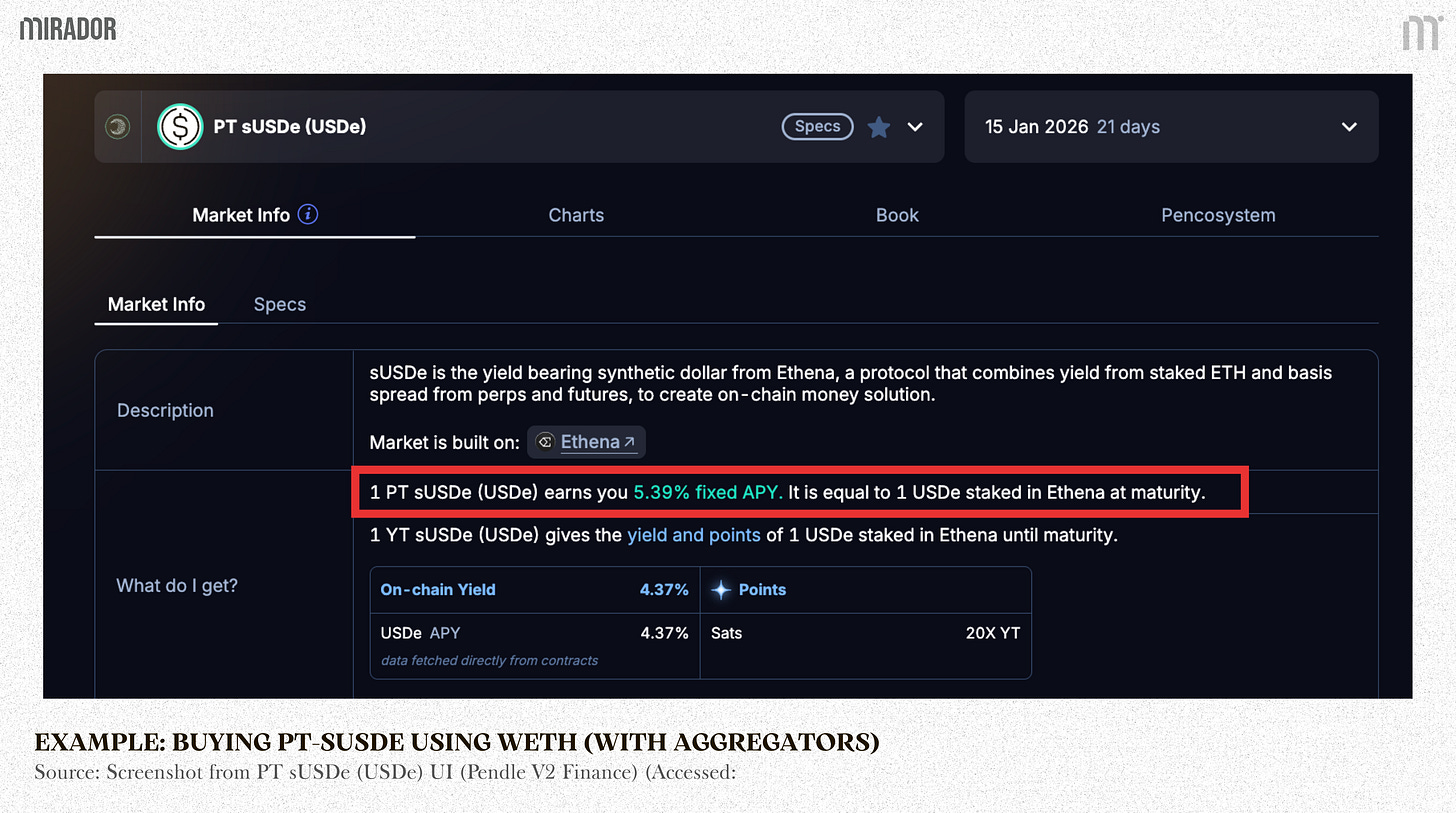Click the 'What do I get?' row label

(x=177, y=585)
